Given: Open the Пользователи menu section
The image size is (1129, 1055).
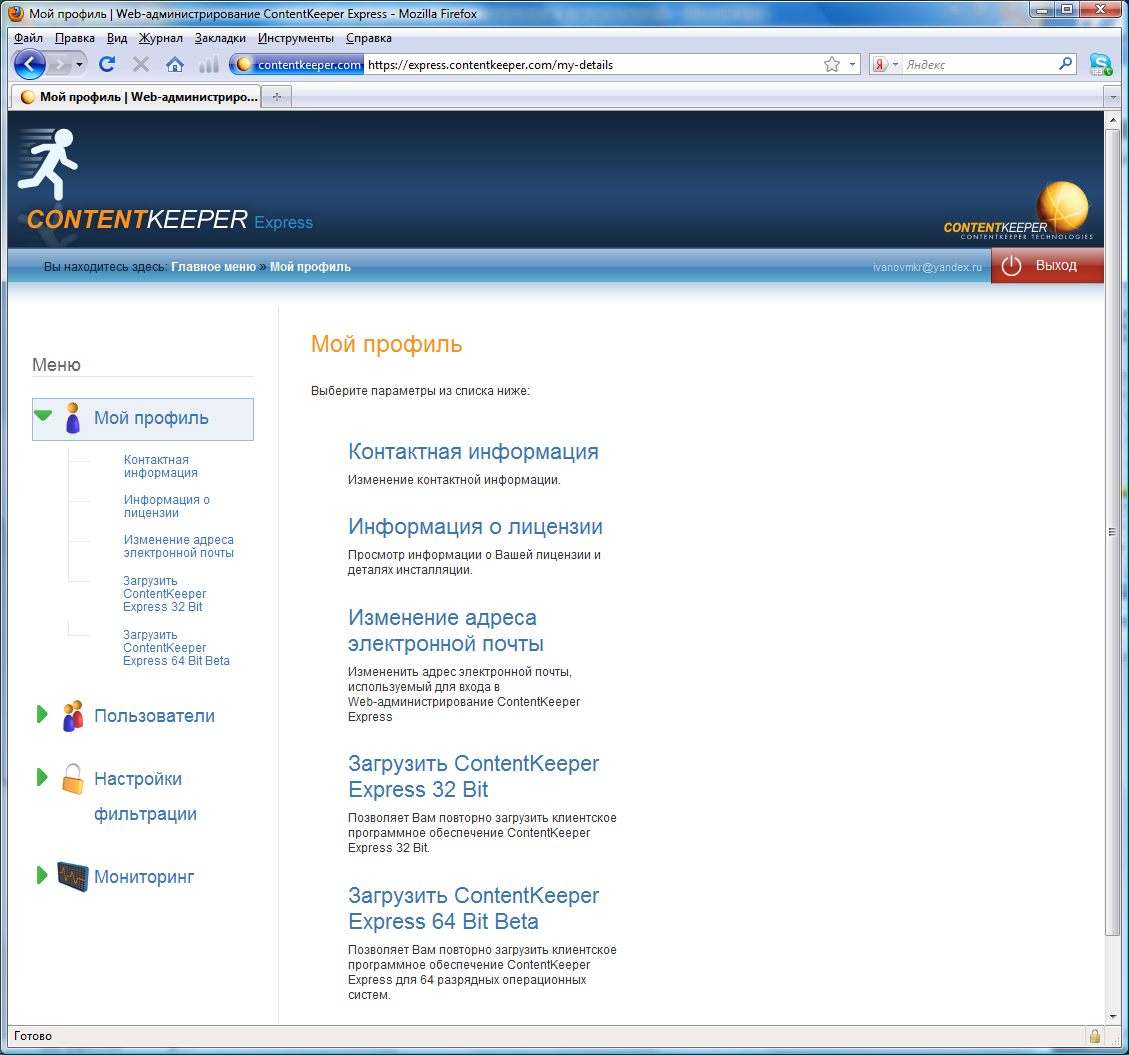Looking at the screenshot, I should pyautogui.click(x=155, y=716).
